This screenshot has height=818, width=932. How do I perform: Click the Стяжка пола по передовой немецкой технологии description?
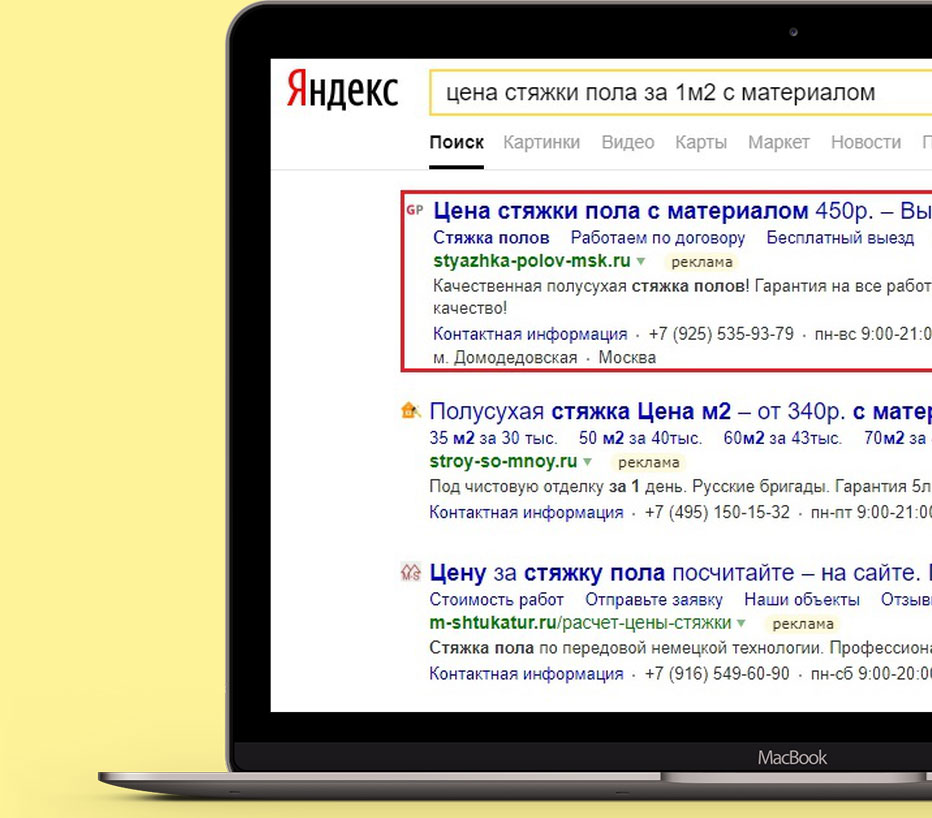(681, 648)
